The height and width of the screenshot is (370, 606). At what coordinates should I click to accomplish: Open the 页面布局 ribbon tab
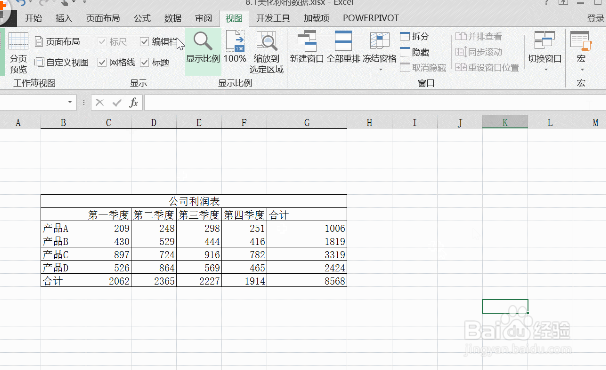(x=103, y=18)
